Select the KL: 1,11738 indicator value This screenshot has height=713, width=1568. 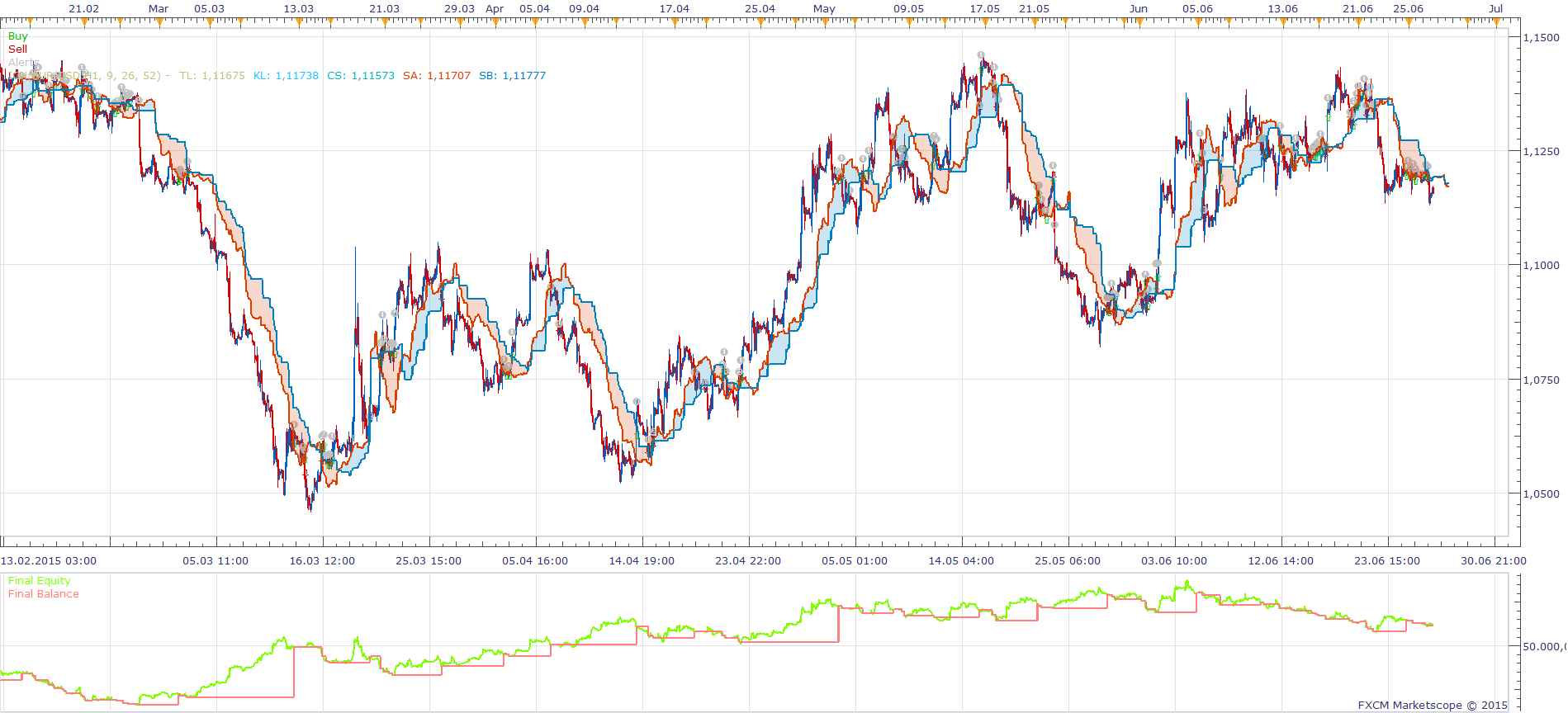click(x=286, y=76)
